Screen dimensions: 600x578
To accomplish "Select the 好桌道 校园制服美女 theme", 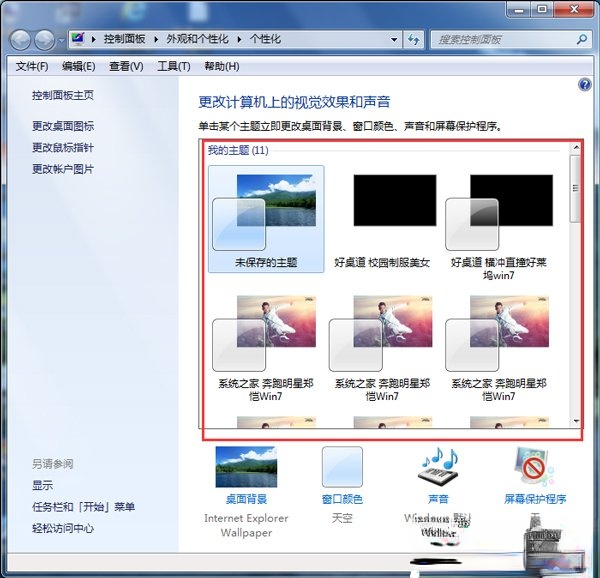I will click(383, 221).
